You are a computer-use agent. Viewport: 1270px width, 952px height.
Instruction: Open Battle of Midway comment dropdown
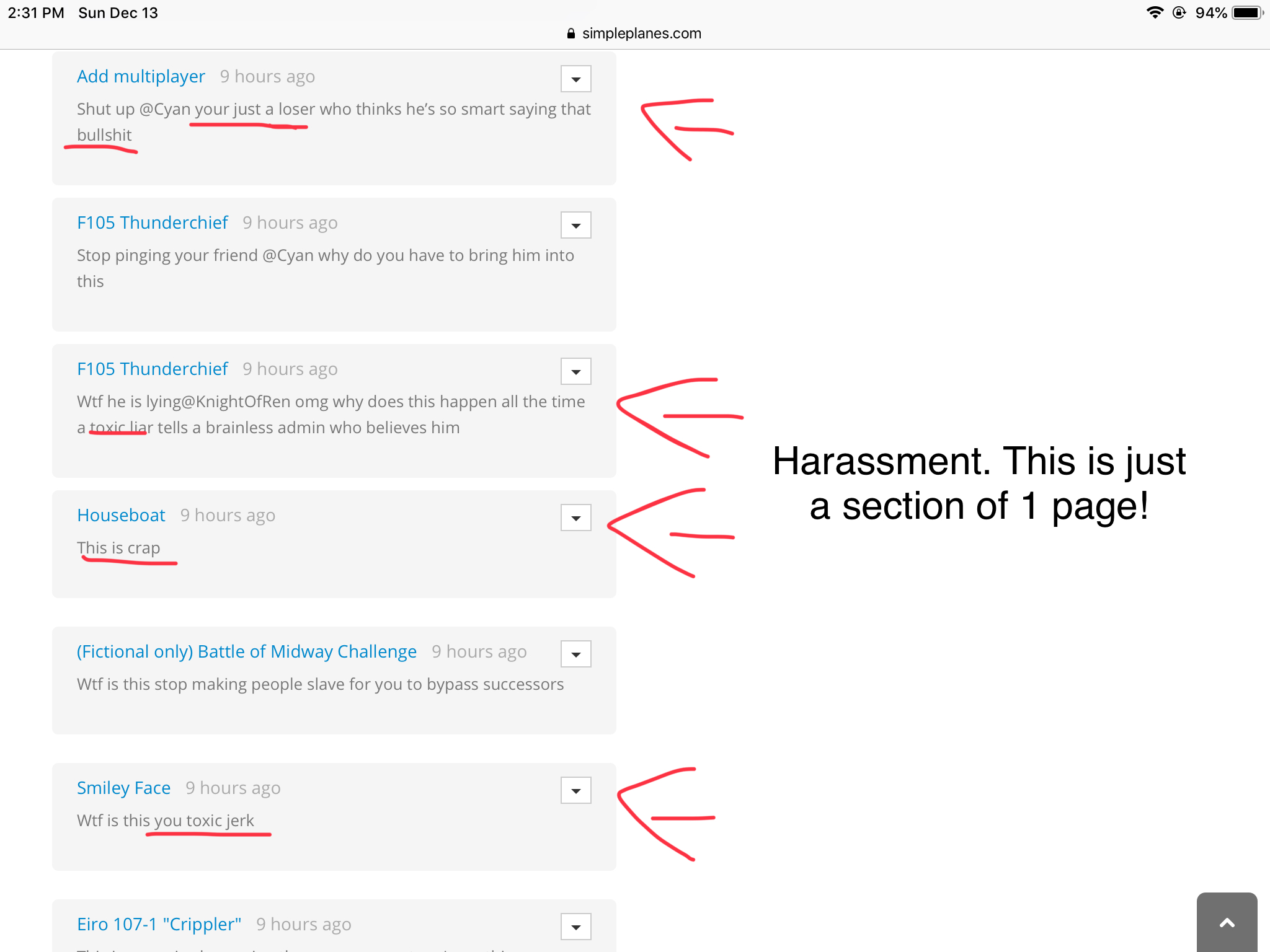pos(575,654)
